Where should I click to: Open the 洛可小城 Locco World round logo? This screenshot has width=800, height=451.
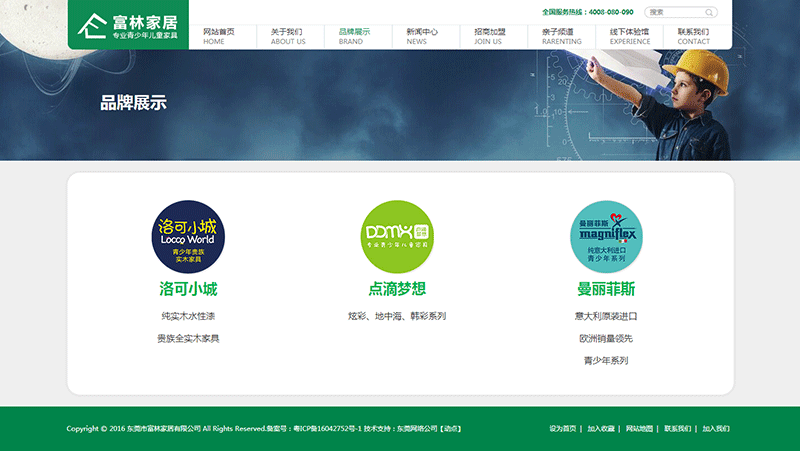click(x=188, y=237)
